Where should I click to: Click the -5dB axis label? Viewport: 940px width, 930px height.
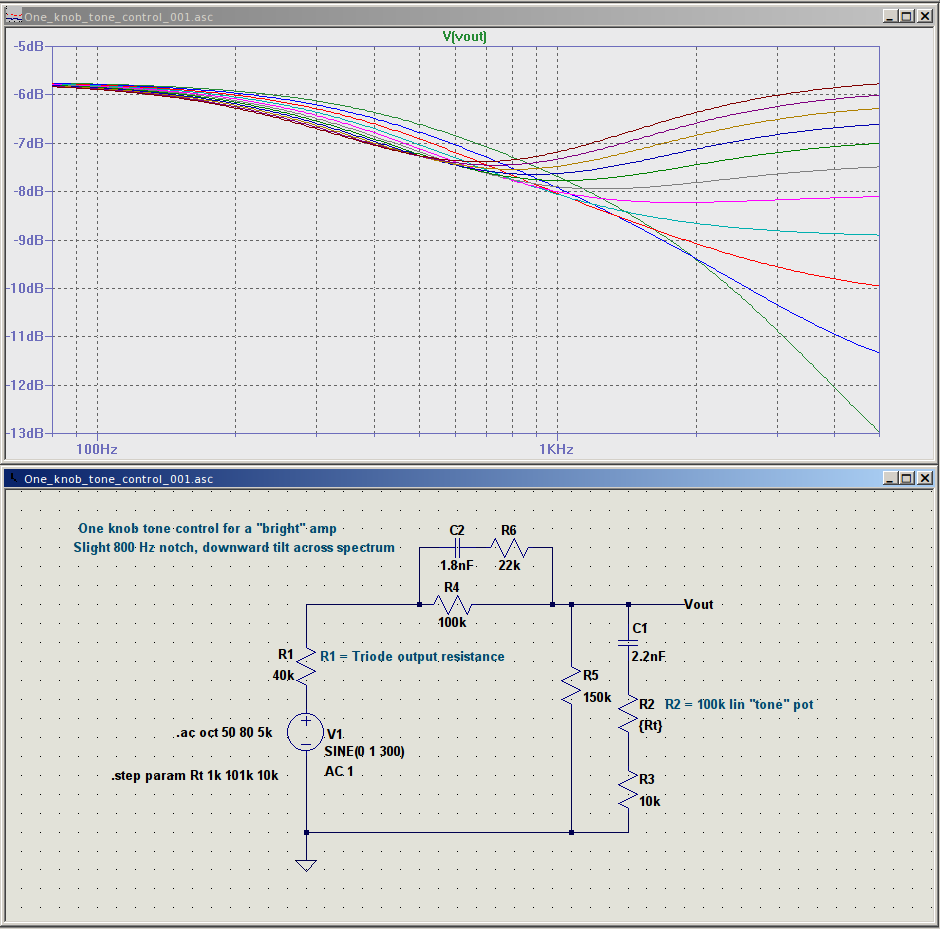click(28, 46)
